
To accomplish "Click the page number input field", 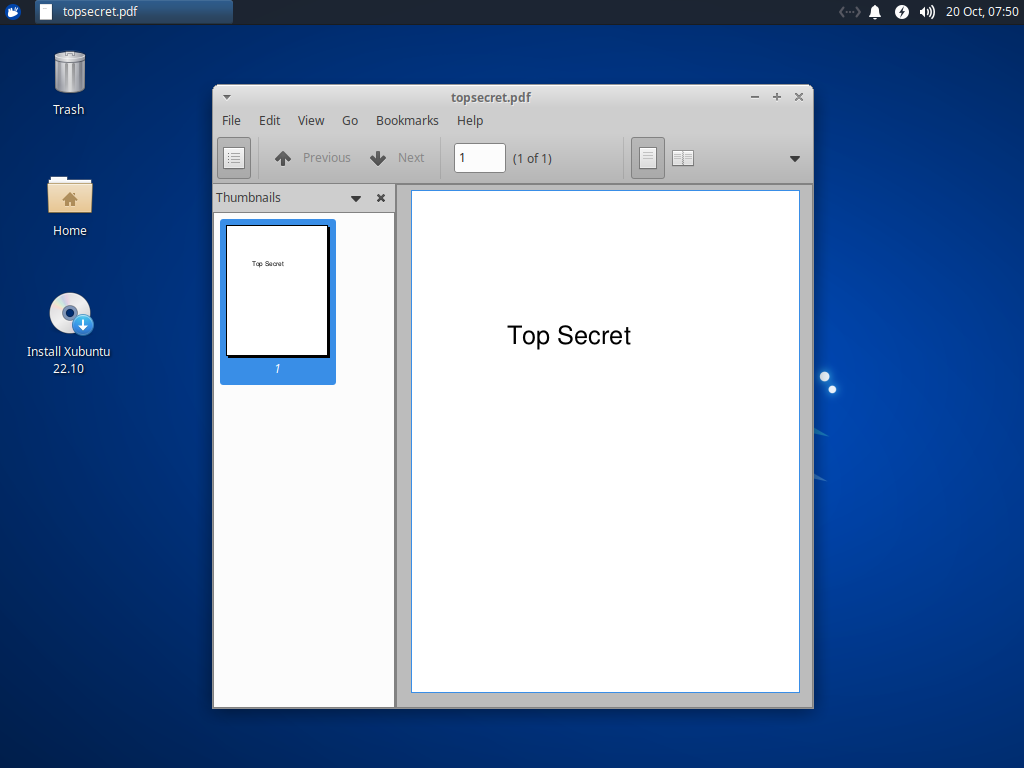I will [x=479, y=157].
